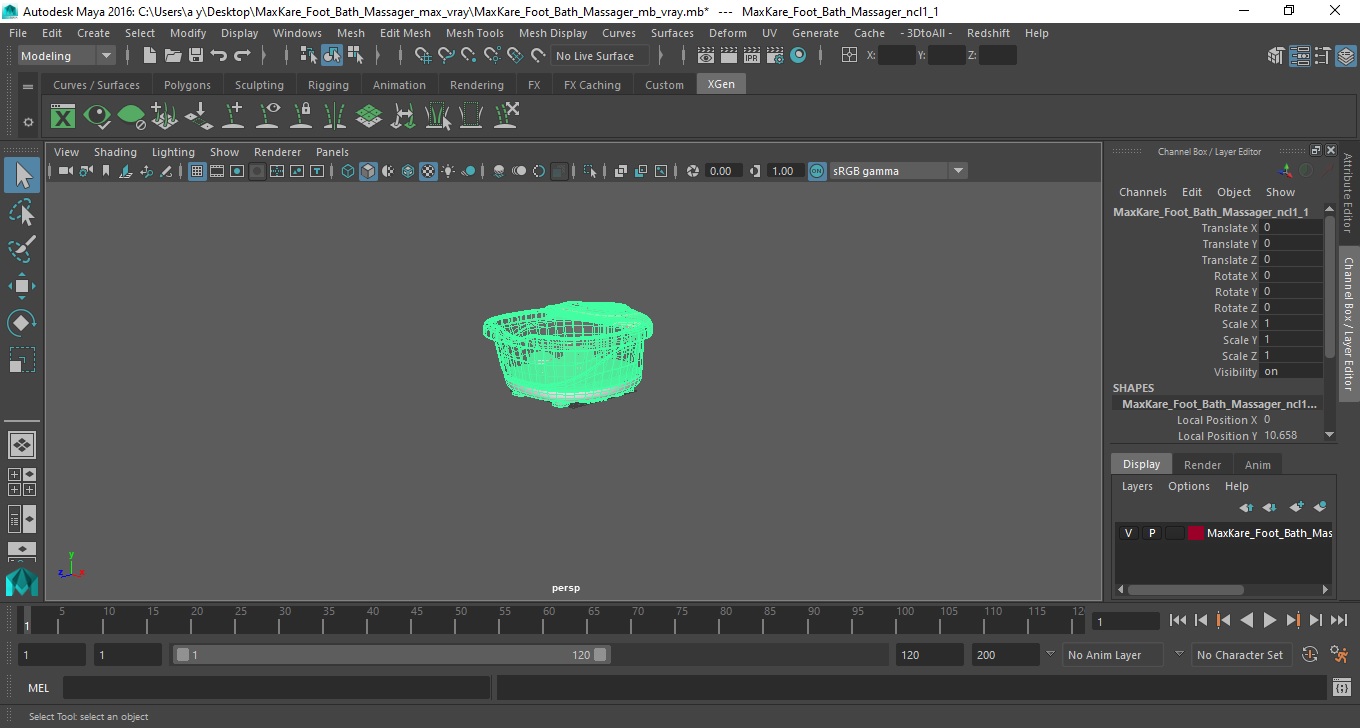Activate the Lasso Select tool
This screenshot has height=728, width=1360.
[x=22, y=212]
